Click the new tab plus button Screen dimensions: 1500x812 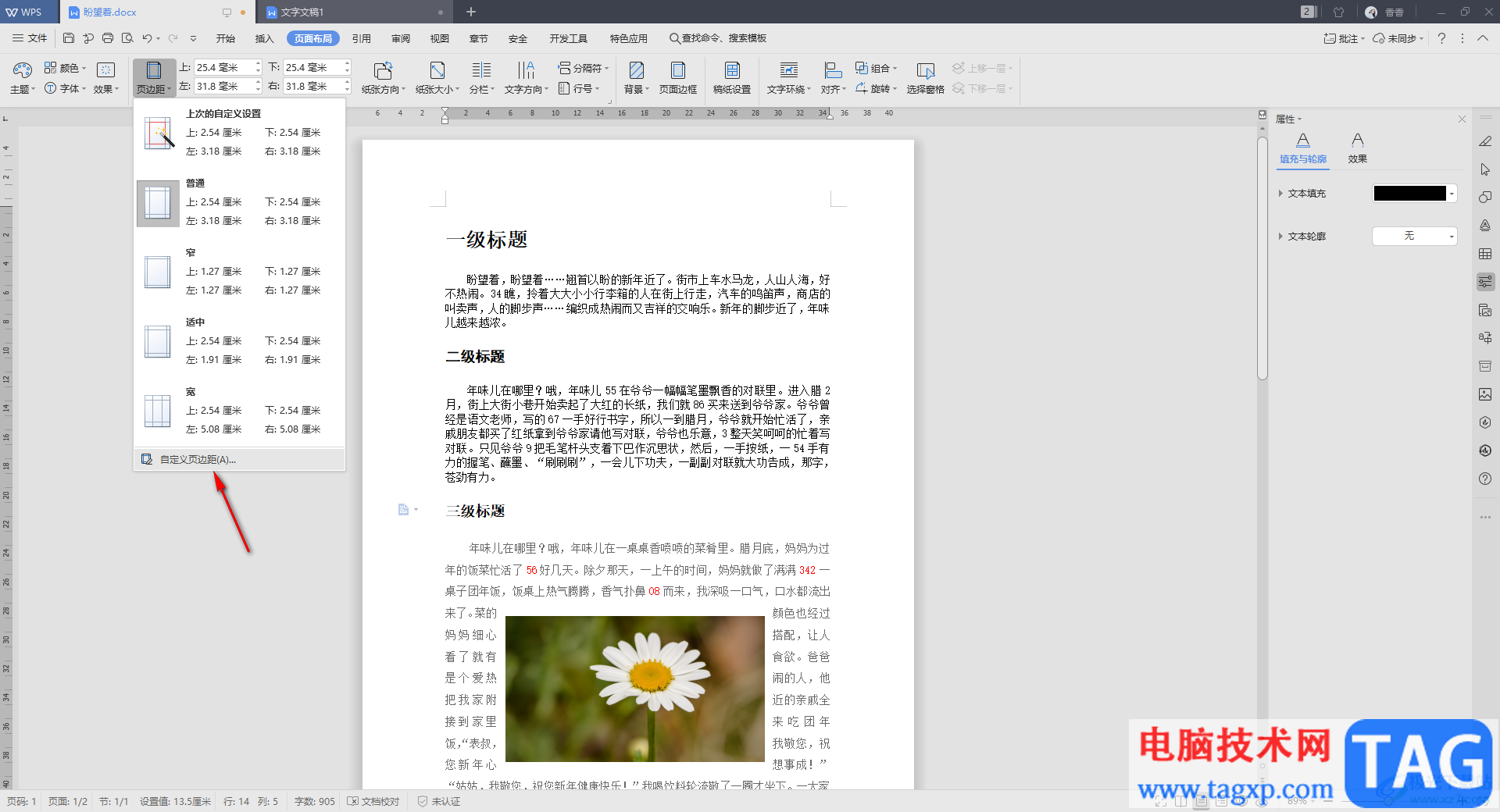tap(471, 12)
